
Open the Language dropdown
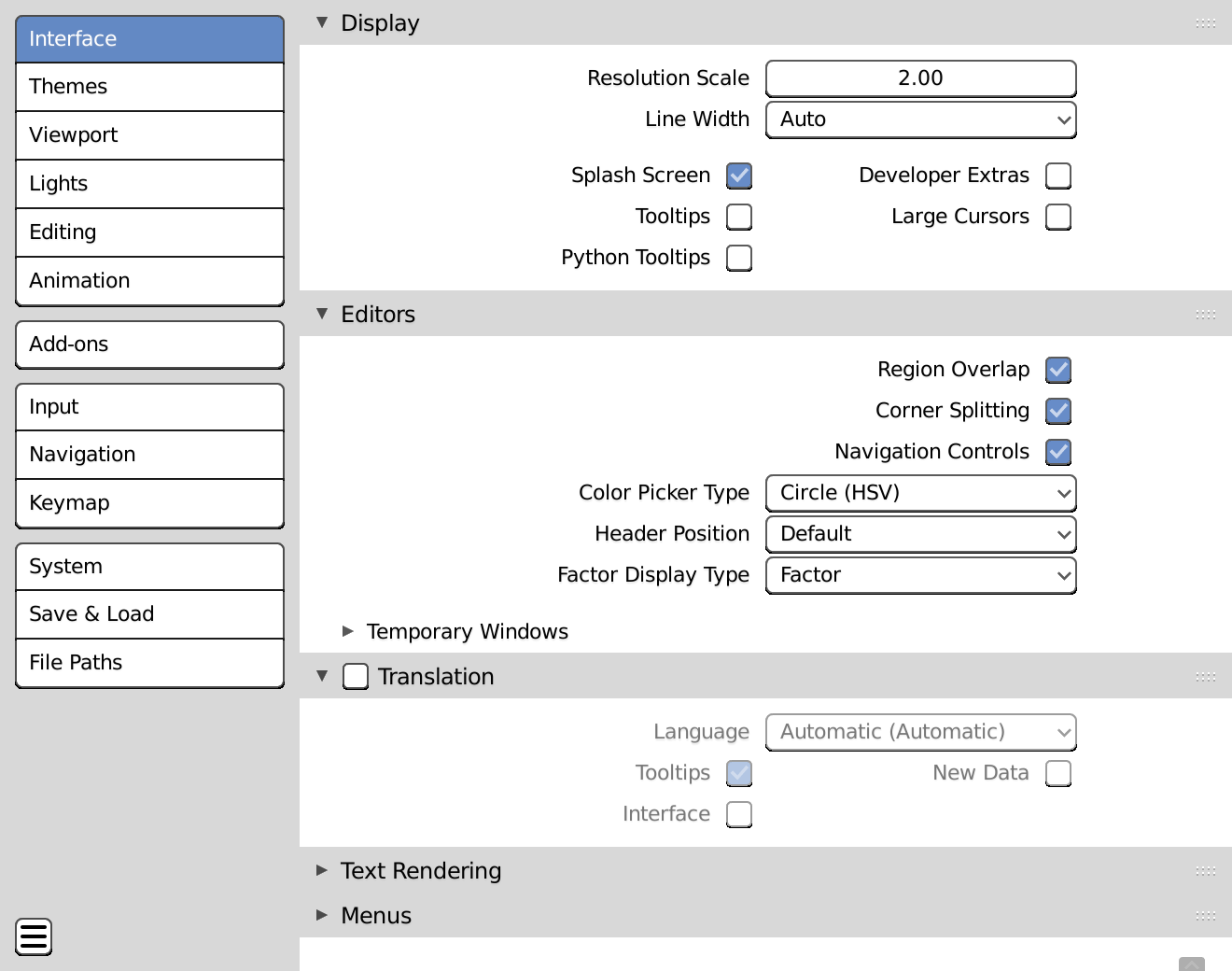click(921, 732)
